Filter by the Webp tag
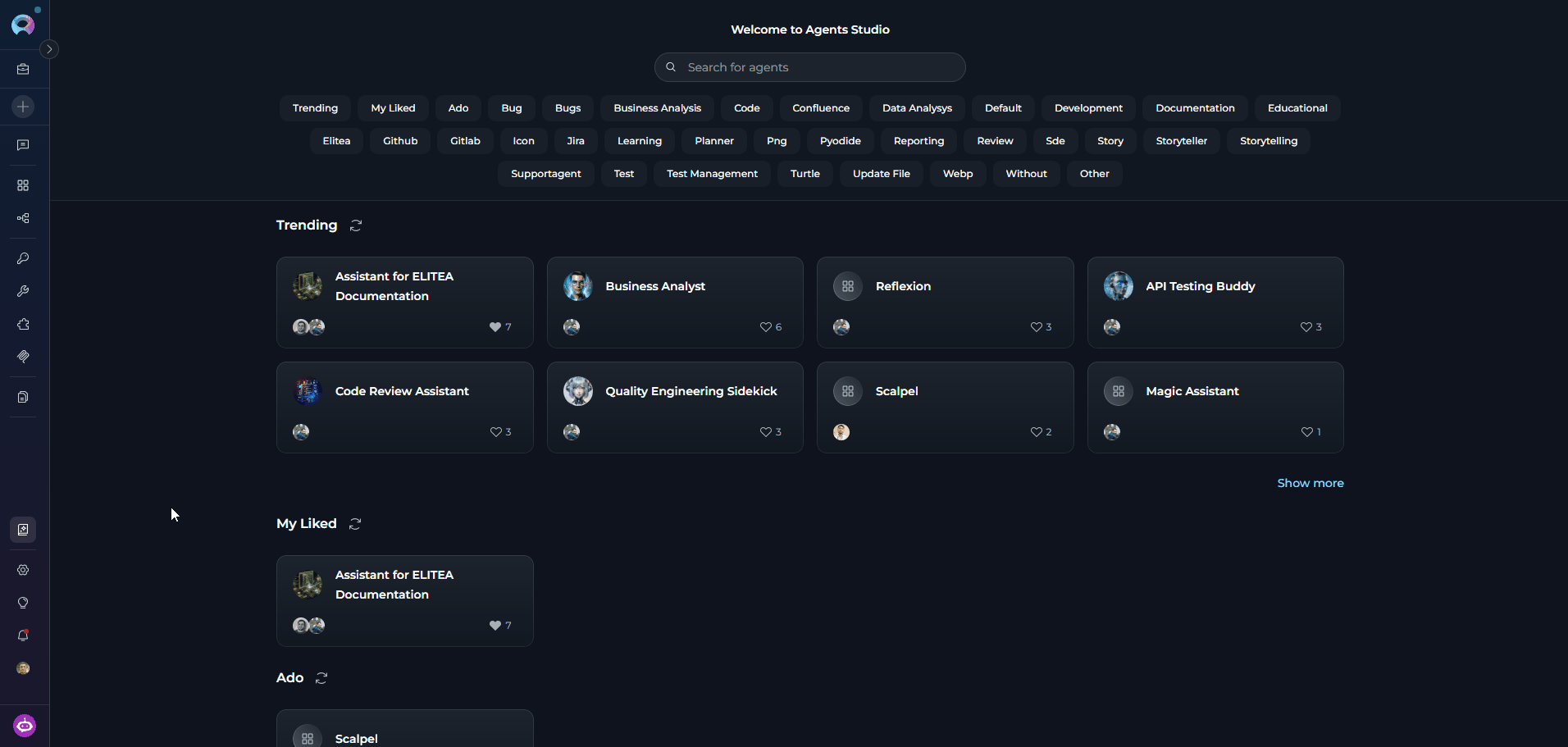This screenshot has height=747, width=1568. (958, 174)
